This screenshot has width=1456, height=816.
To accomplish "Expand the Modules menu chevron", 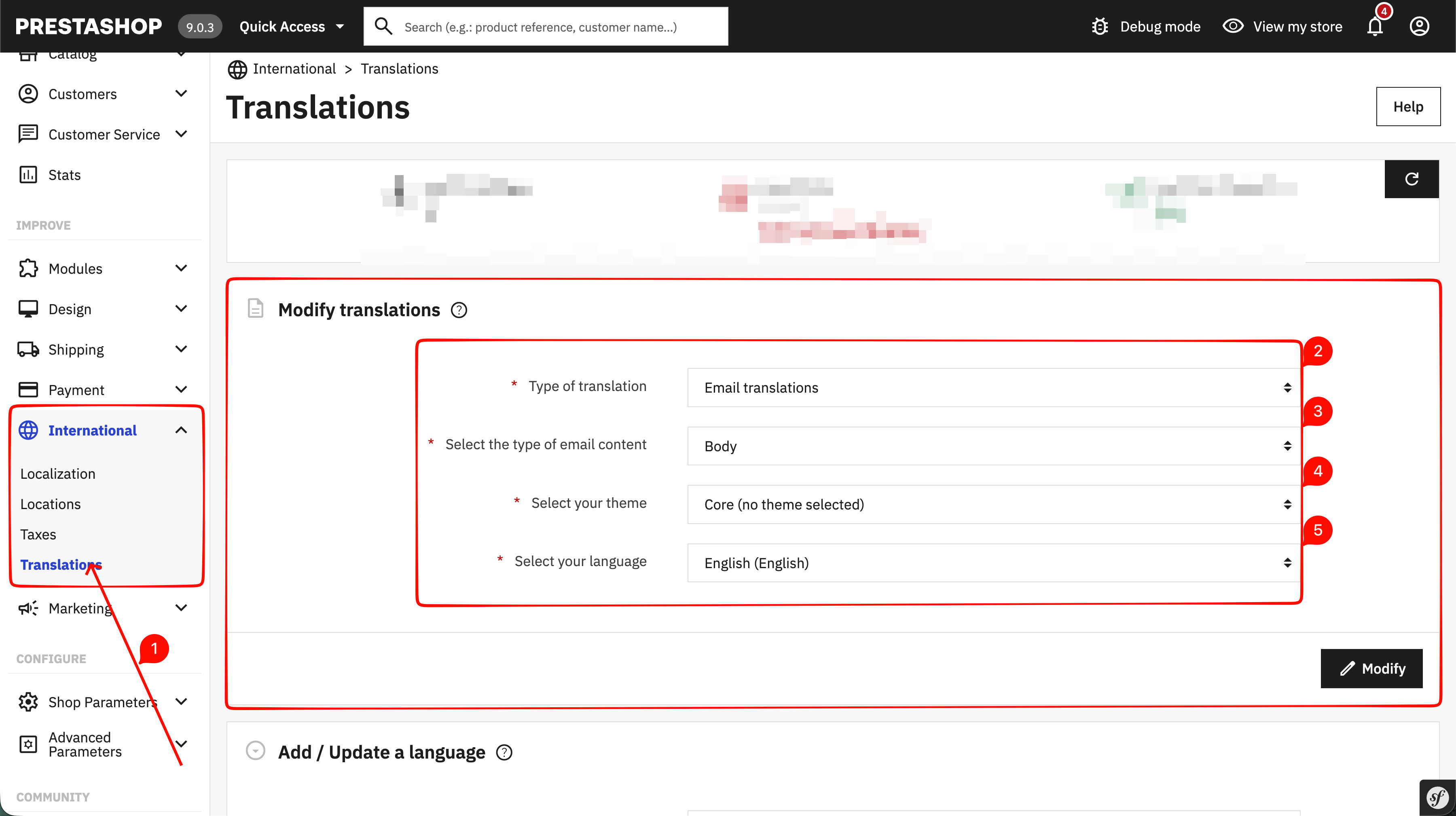I will [x=181, y=268].
